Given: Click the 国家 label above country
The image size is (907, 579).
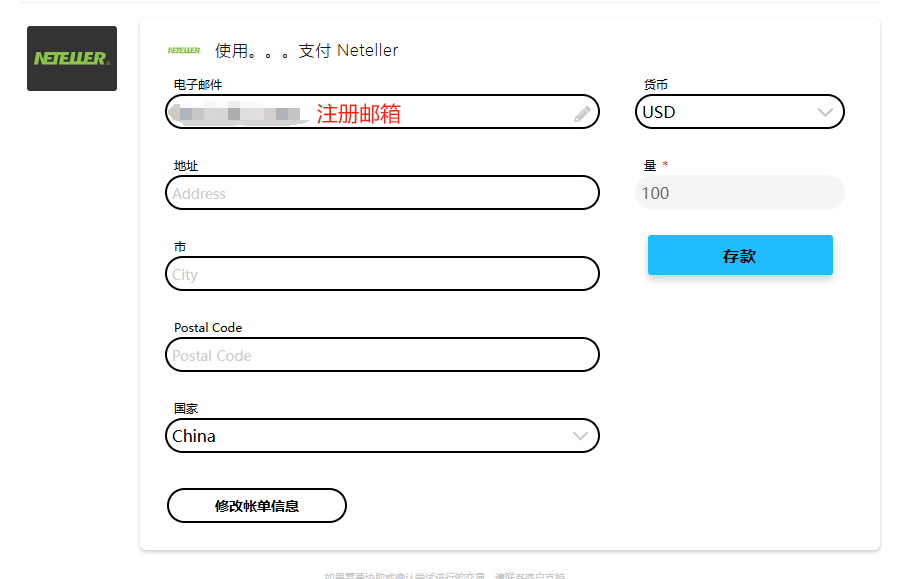Looking at the screenshot, I should (186, 408).
